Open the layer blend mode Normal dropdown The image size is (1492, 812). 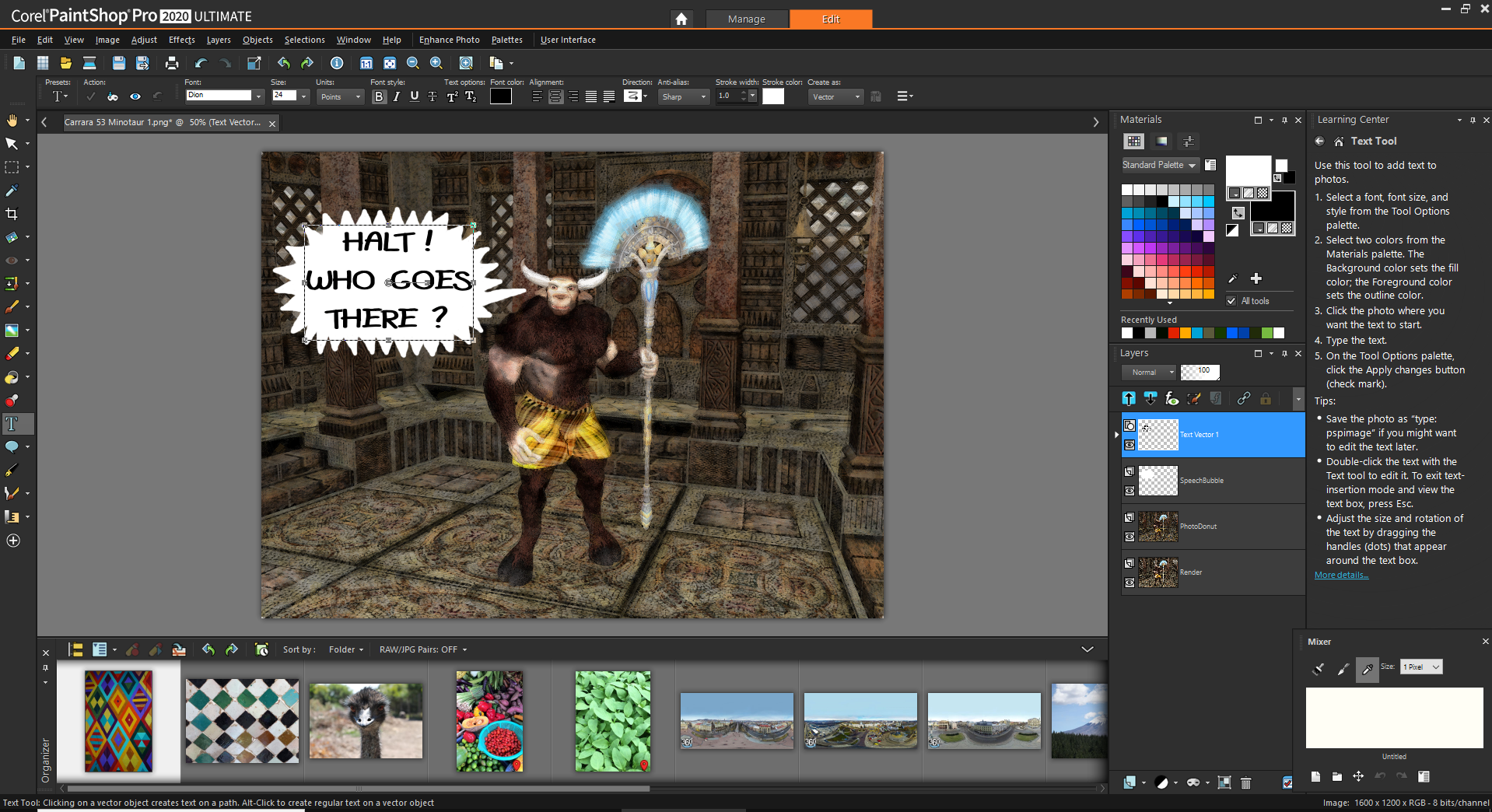(x=1150, y=373)
